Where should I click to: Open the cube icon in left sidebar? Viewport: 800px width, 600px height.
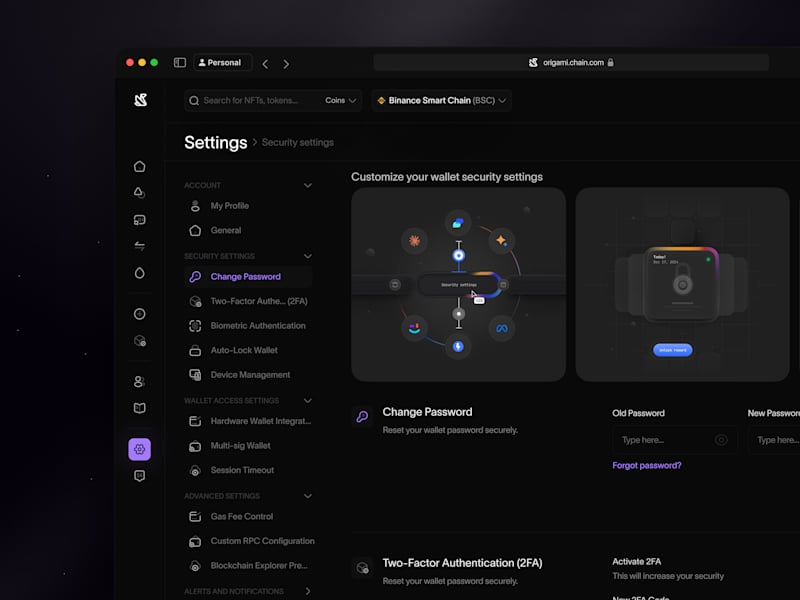pyautogui.click(x=139, y=341)
